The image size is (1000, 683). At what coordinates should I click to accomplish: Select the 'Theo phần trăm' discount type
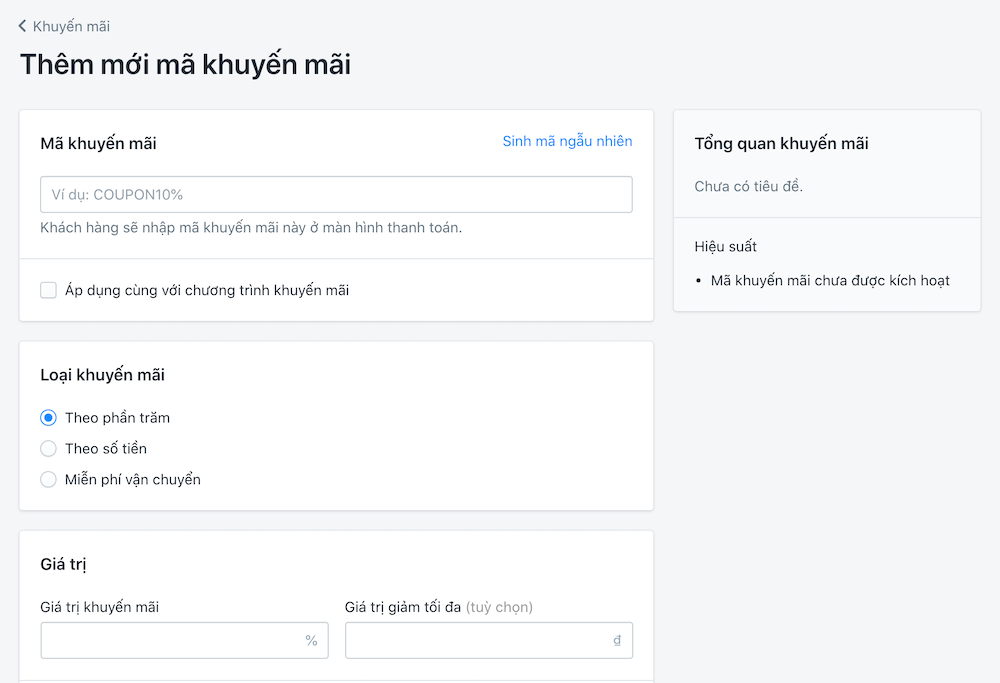point(48,417)
